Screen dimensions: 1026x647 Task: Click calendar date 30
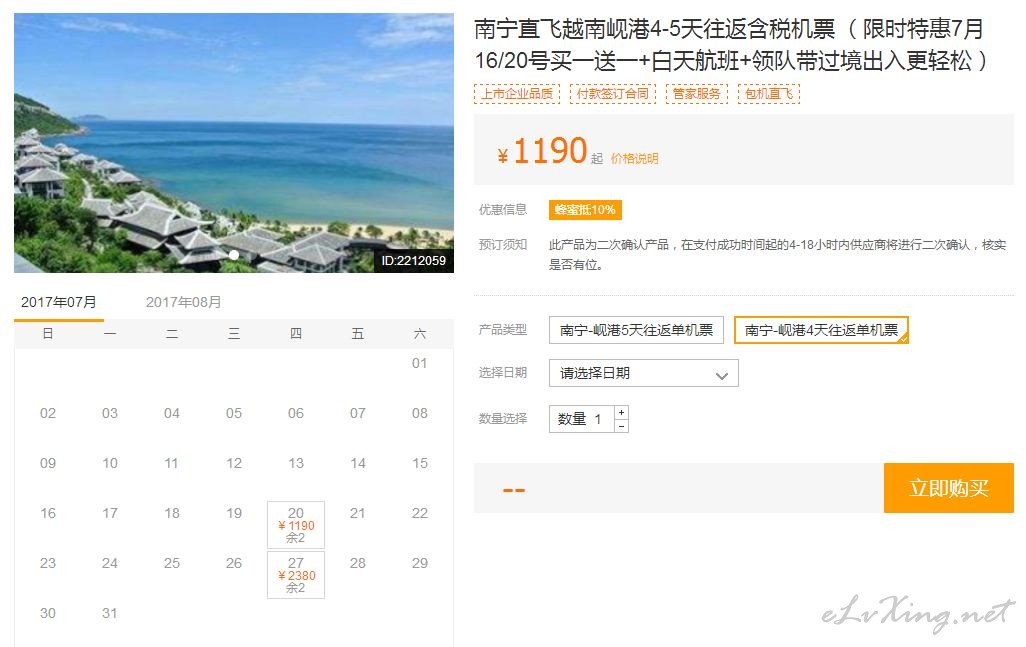pos(48,613)
